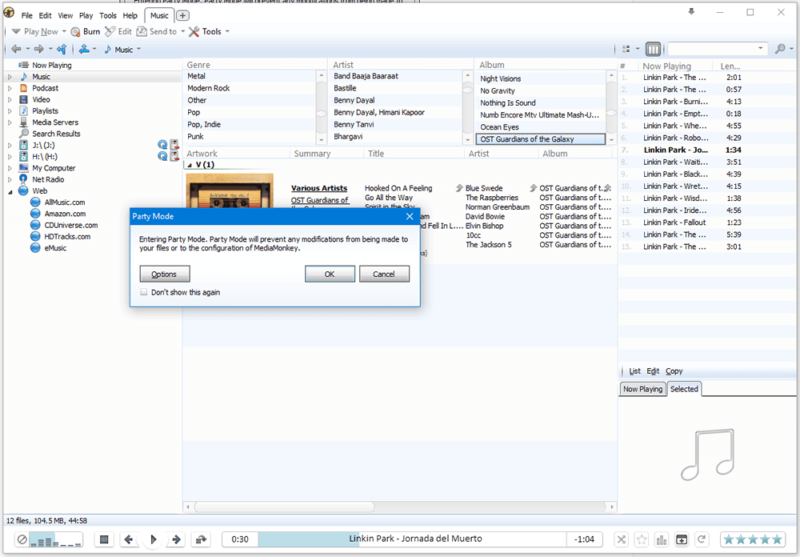Collapse the Web tree node
This screenshot has height=557, width=800.
click(x=10, y=191)
